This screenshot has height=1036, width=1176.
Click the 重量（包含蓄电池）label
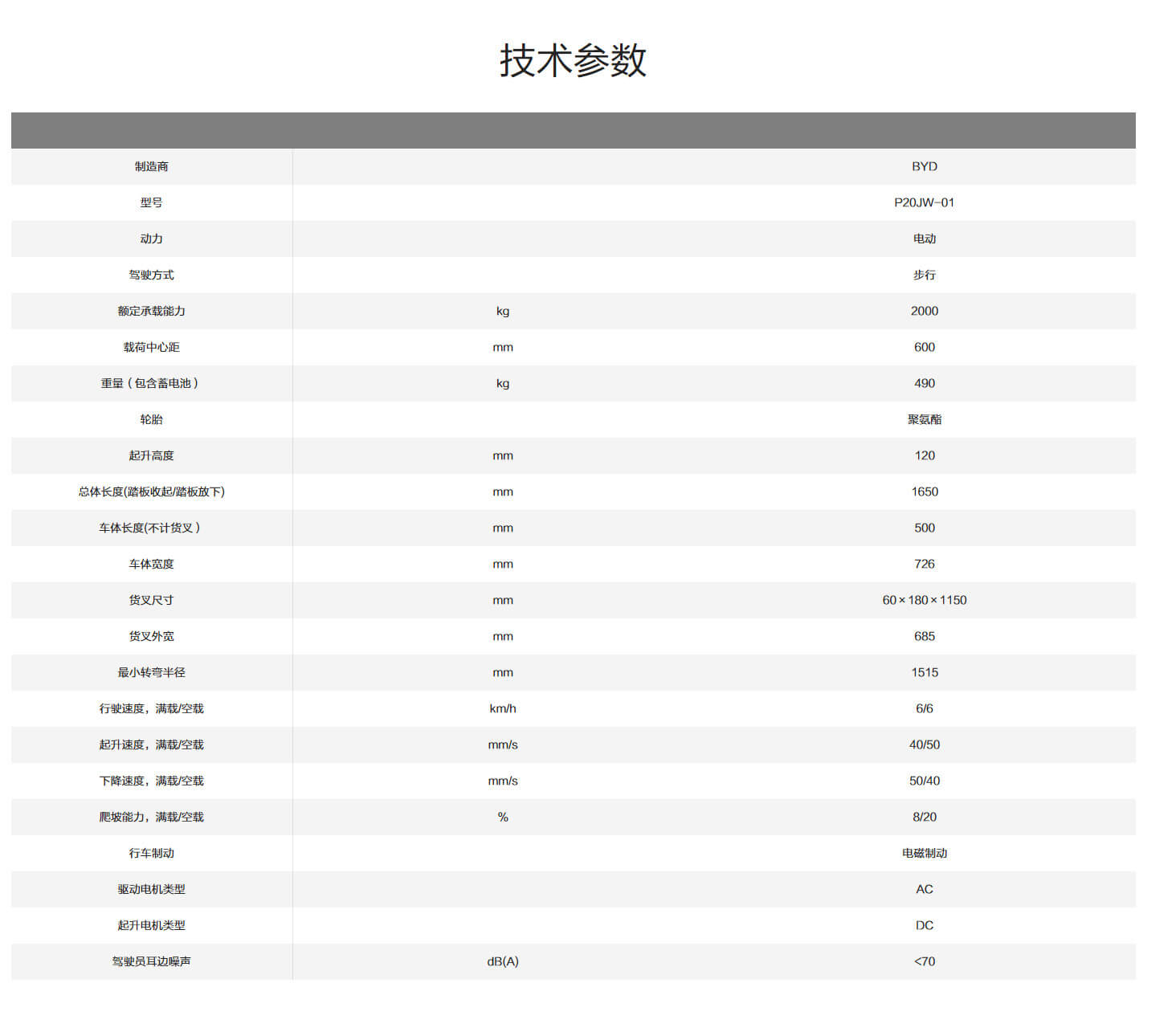coord(151,383)
